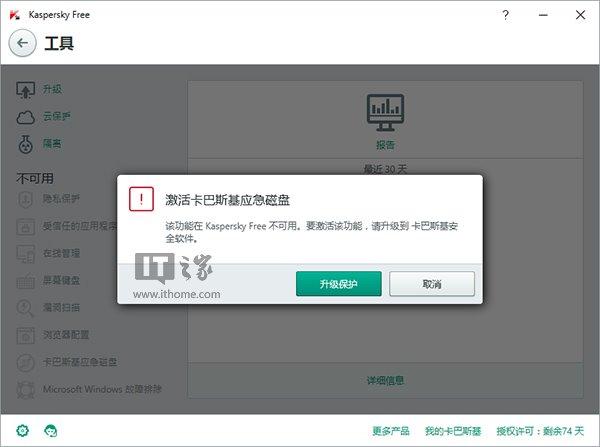Click the 取消 button in the dialog
This screenshot has height=447, width=600.
tap(432, 284)
